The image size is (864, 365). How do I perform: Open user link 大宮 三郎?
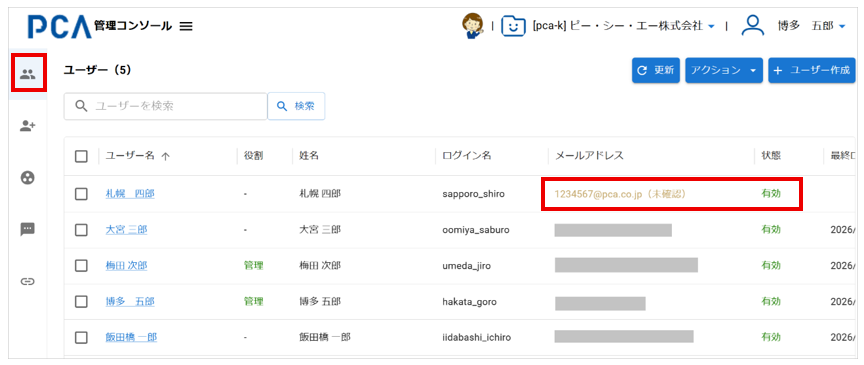tap(126, 230)
